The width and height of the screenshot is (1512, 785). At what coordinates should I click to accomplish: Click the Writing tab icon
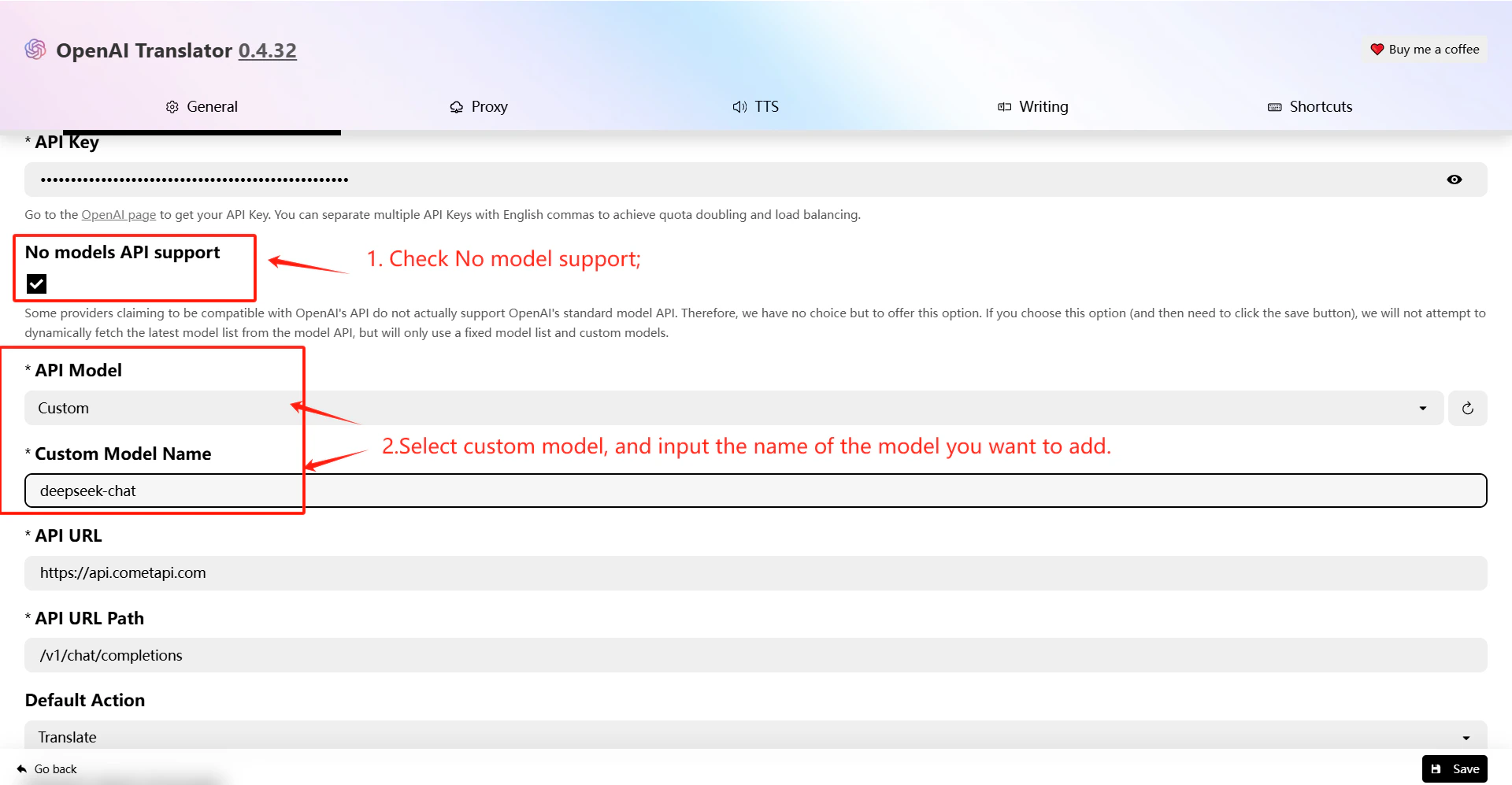[1004, 106]
